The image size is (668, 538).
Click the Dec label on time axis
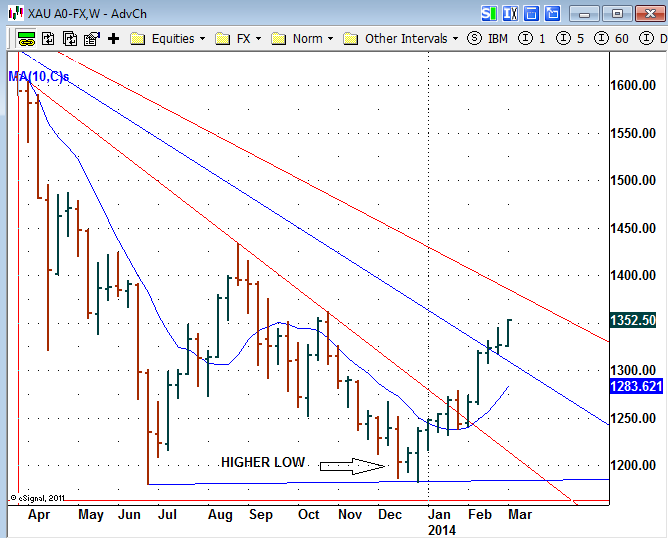390,515
